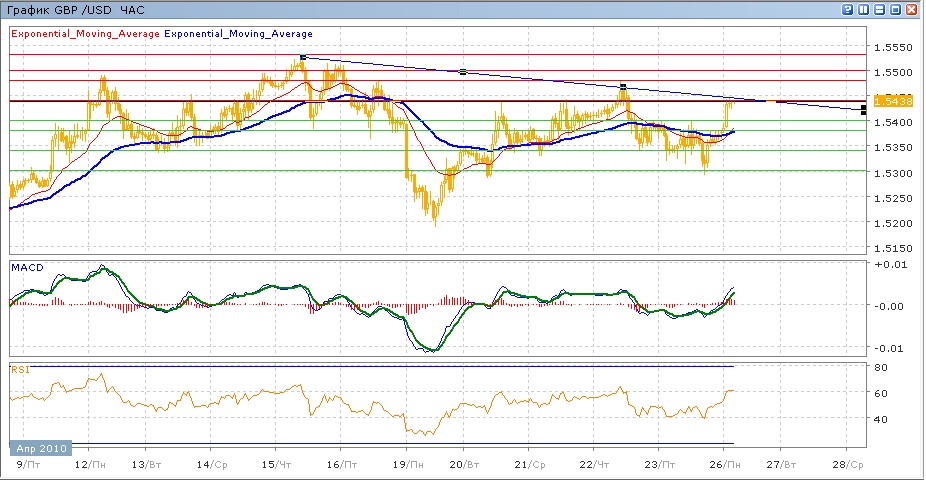Screen dimensions: 926x480
Task: Click the 1.5500 price level on scale
Action: pyautogui.click(x=892, y=73)
